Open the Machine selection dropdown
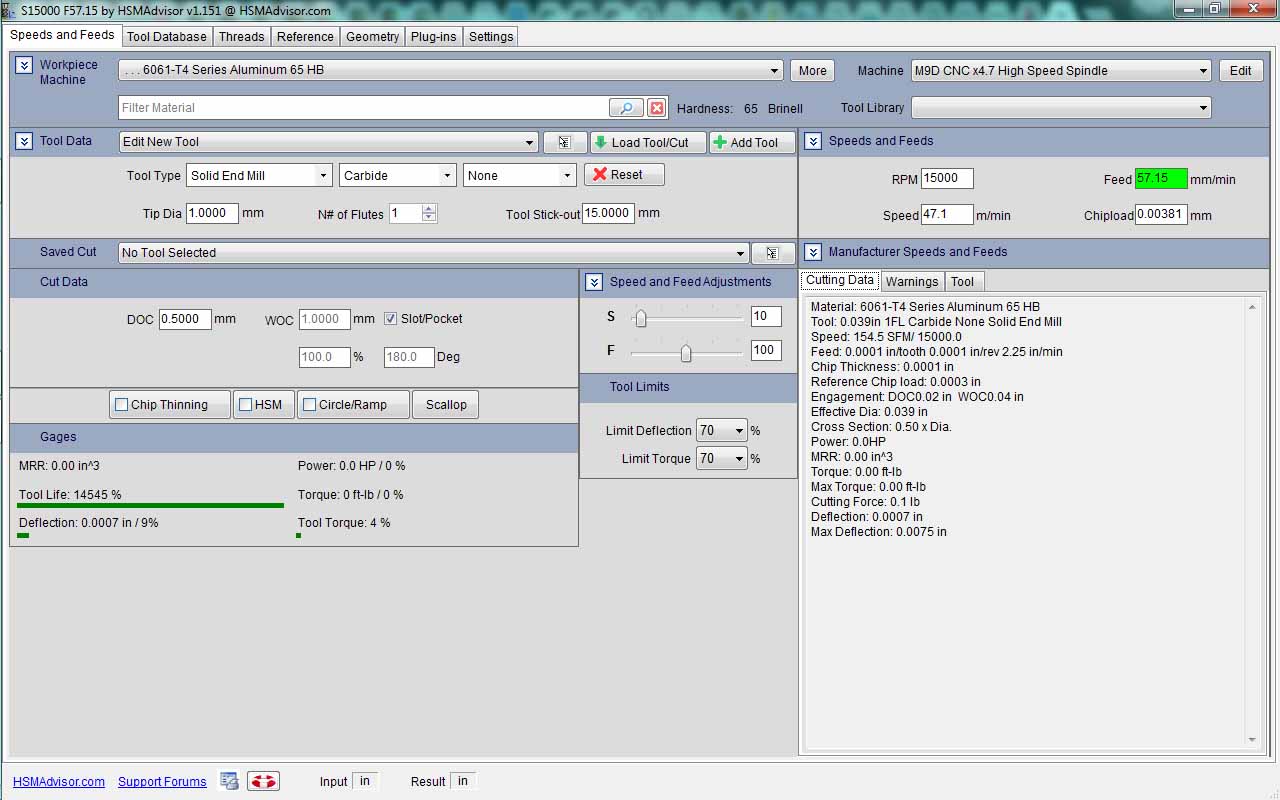The image size is (1280, 800). click(1202, 71)
